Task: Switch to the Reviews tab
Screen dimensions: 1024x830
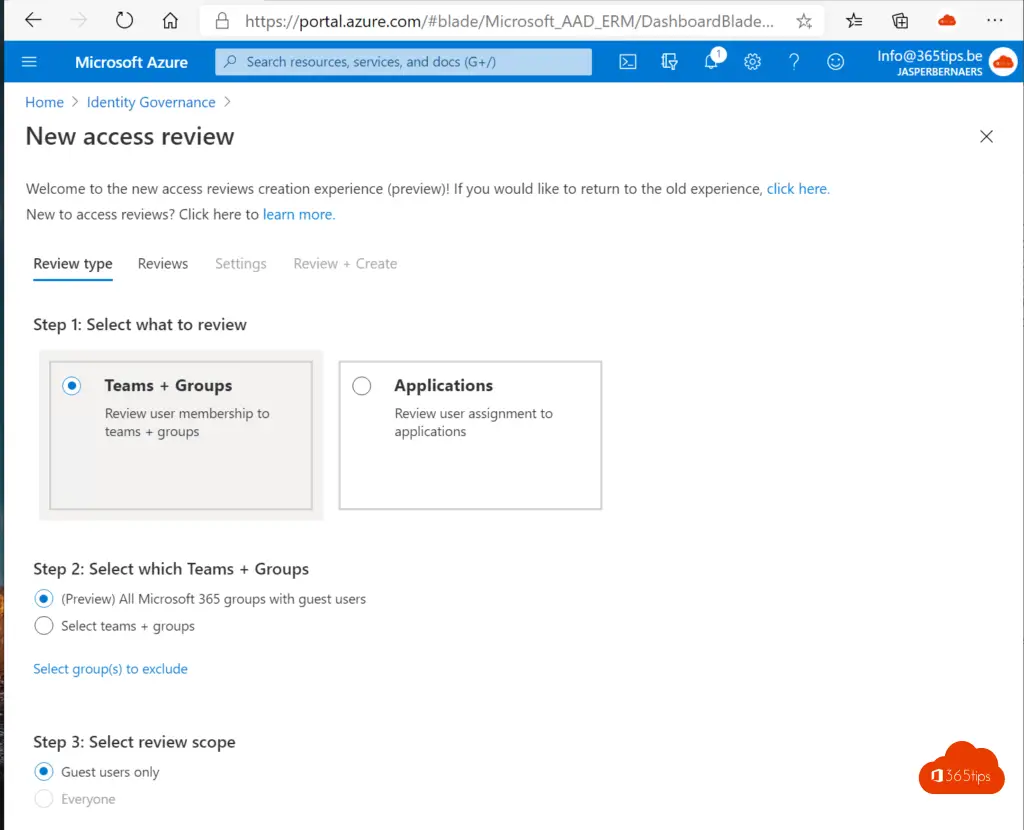Action: tap(163, 264)
